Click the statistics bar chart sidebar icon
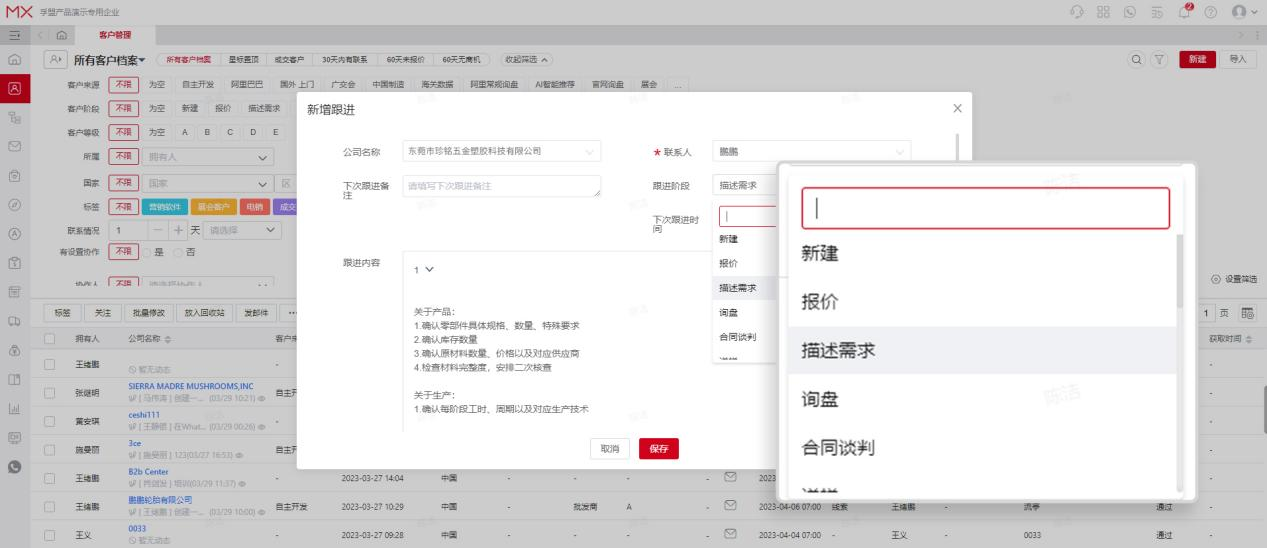1267x548 pixels. pyautogui.click(x=15, y=408)
